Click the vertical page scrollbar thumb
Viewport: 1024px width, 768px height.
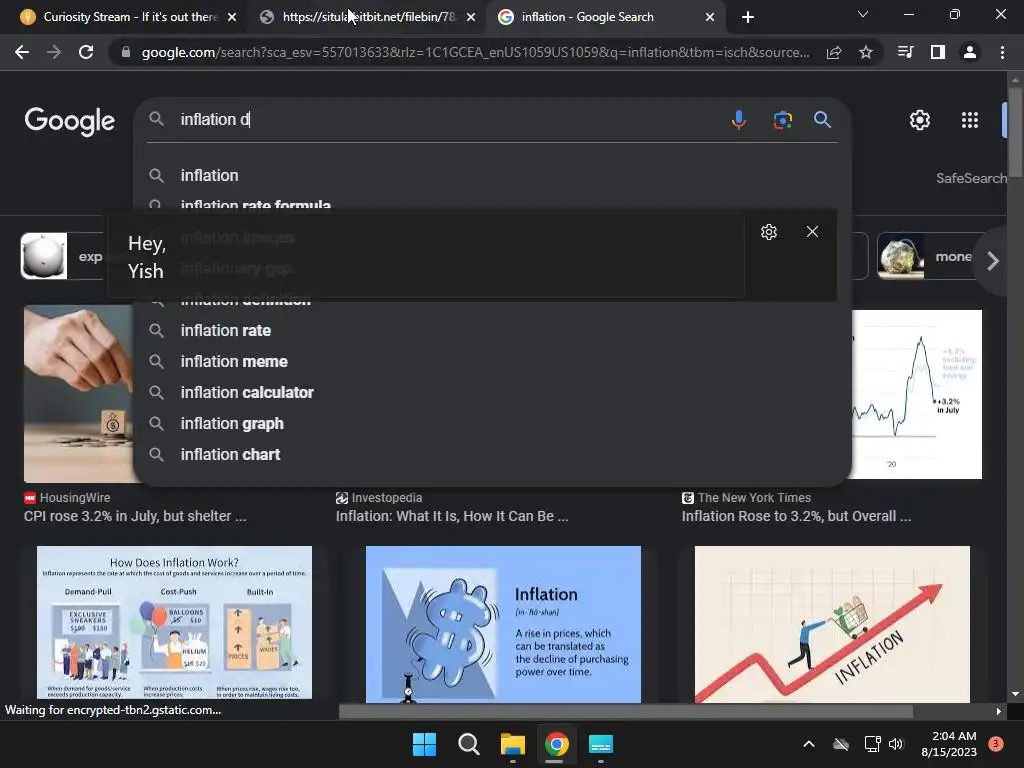pyautogui.click(x=1015, y=131)
